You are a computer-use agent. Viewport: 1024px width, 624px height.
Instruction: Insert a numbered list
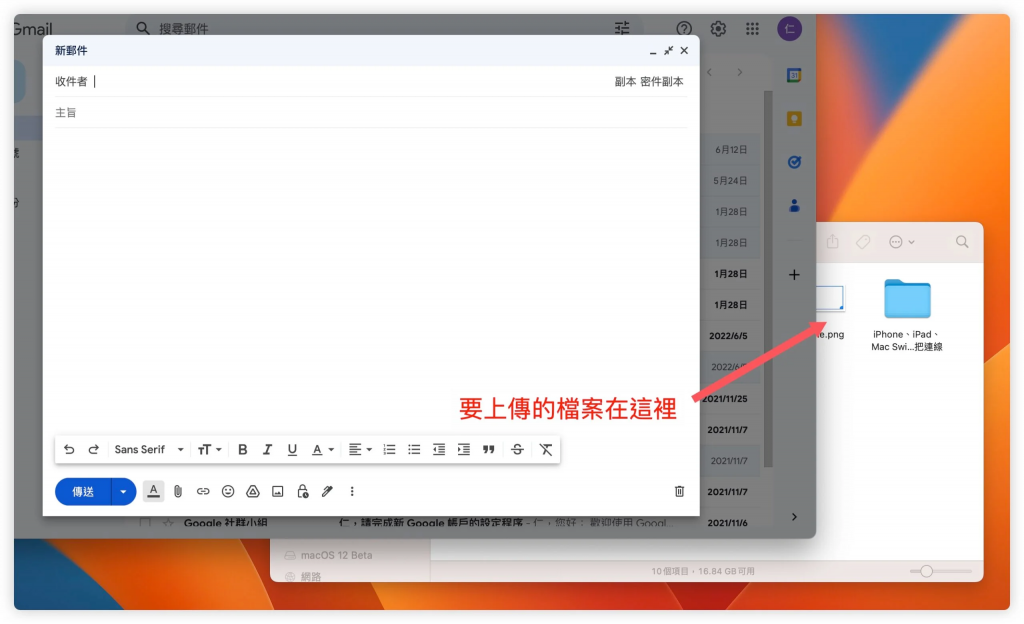389,449
